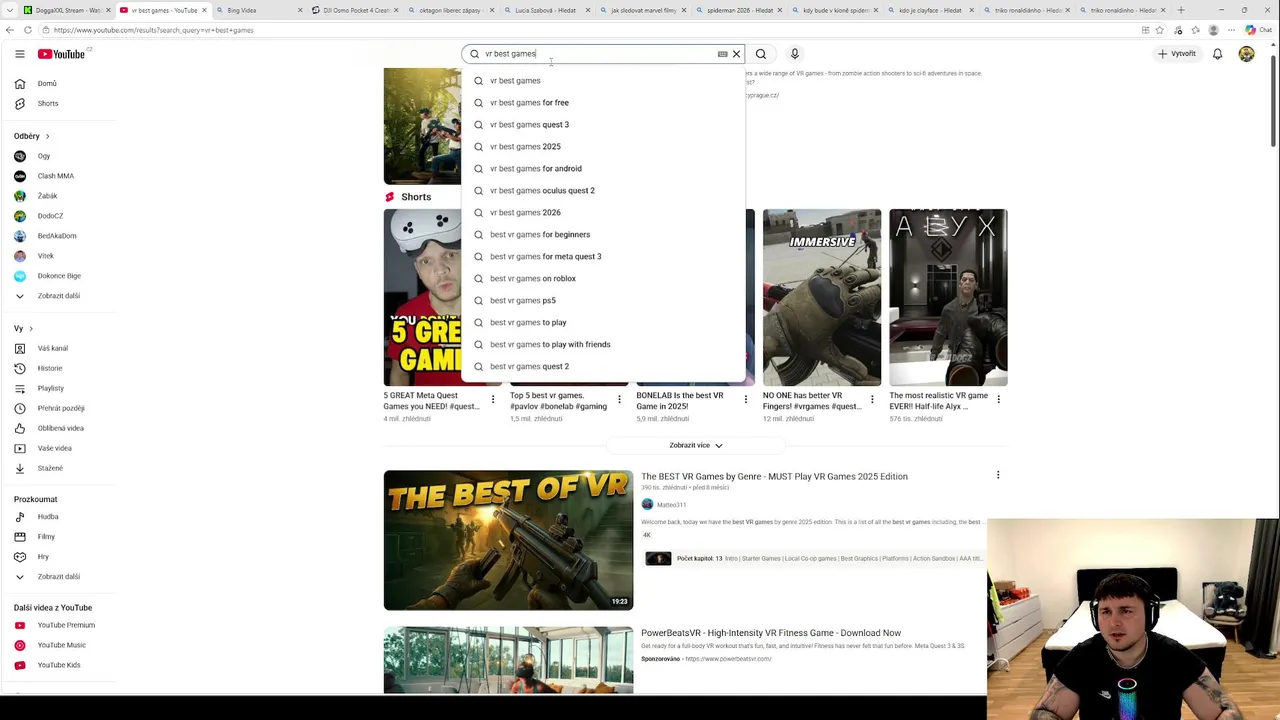
Task: Submit search with magnifier button
Action: (x=761, y=54)
